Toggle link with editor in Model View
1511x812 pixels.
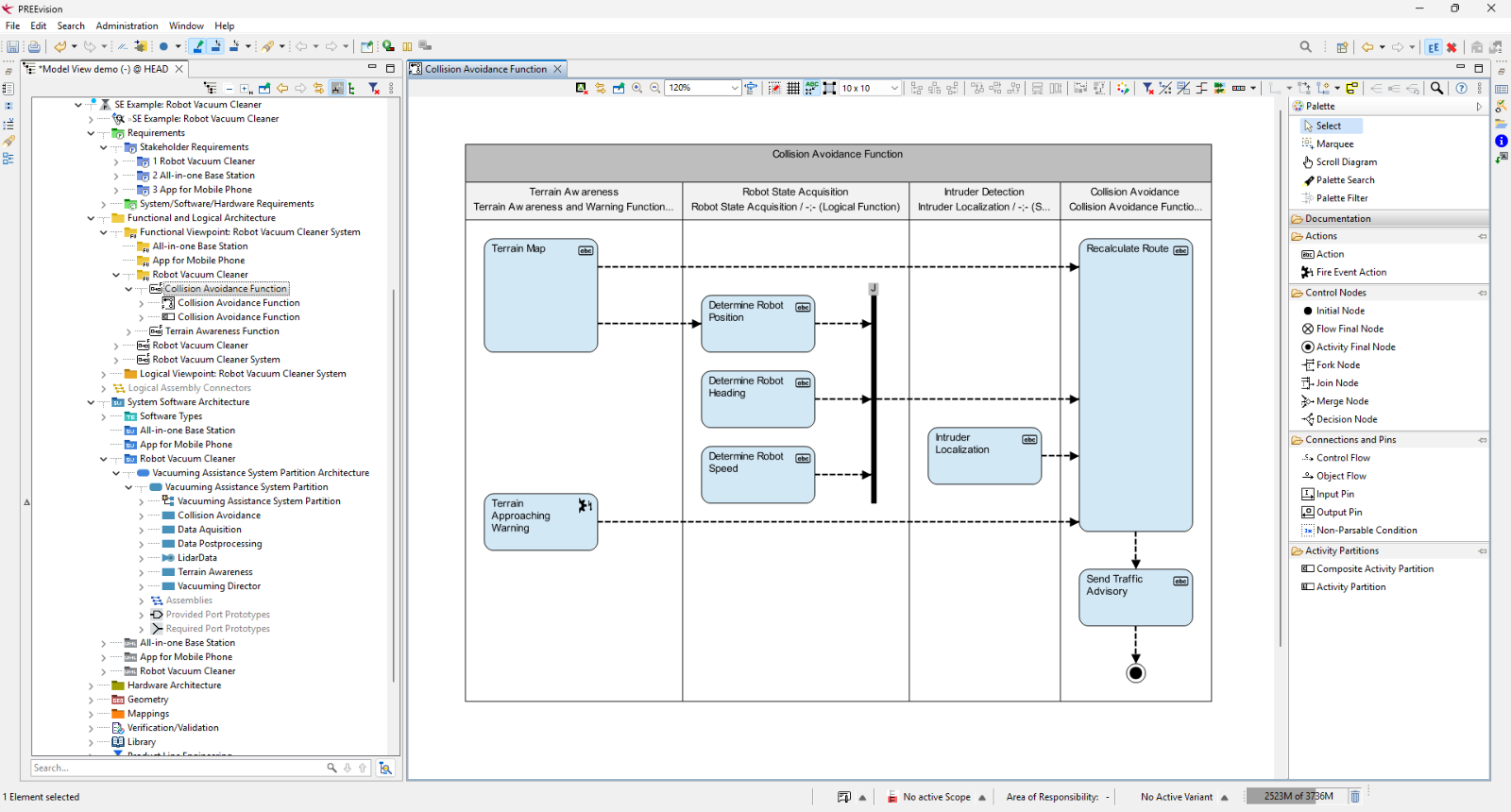[319, 89]
